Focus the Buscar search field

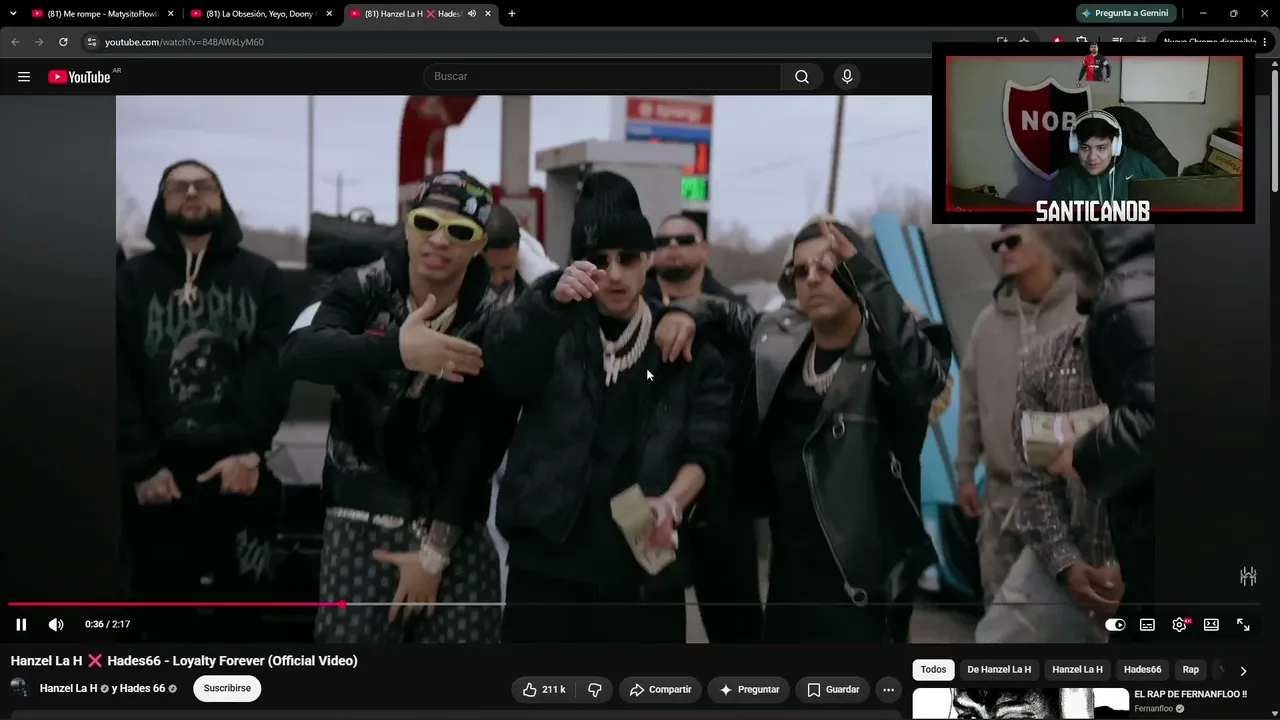(602, 77)
